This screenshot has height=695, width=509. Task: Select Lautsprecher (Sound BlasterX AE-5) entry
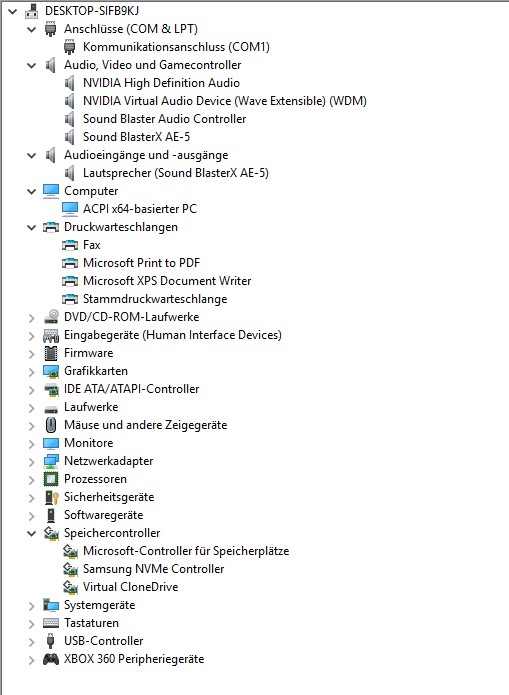click(176, 173)
